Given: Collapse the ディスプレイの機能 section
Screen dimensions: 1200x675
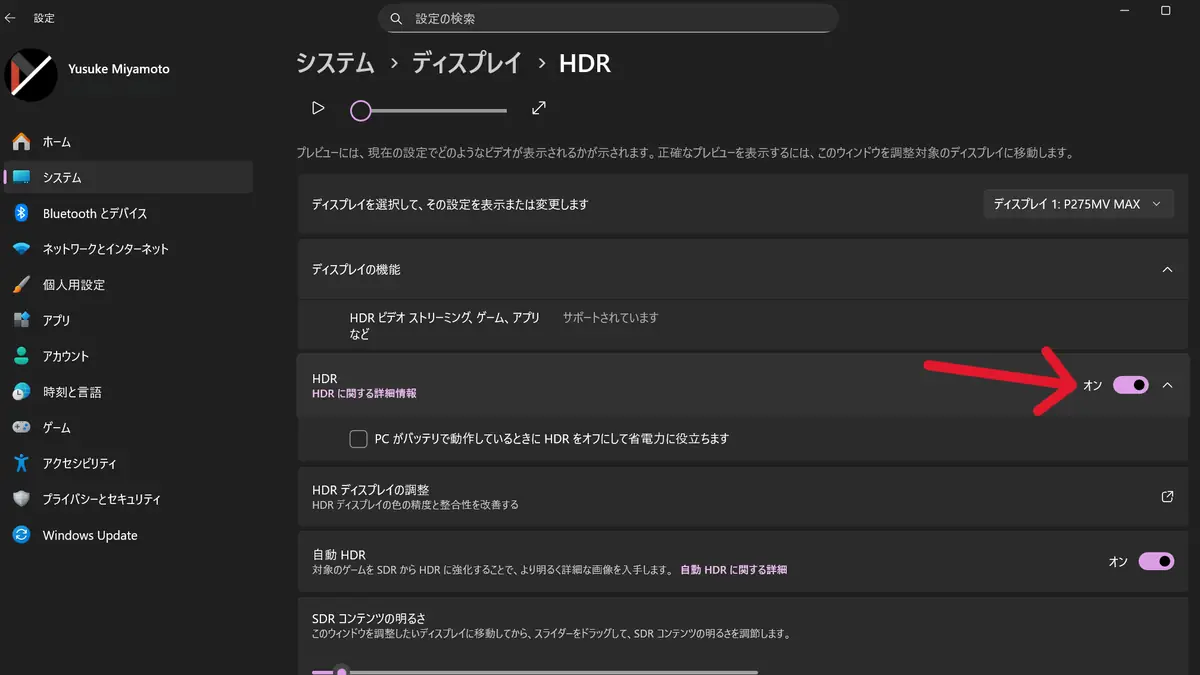Looking at the screenshot, I should pos(1167,270).
